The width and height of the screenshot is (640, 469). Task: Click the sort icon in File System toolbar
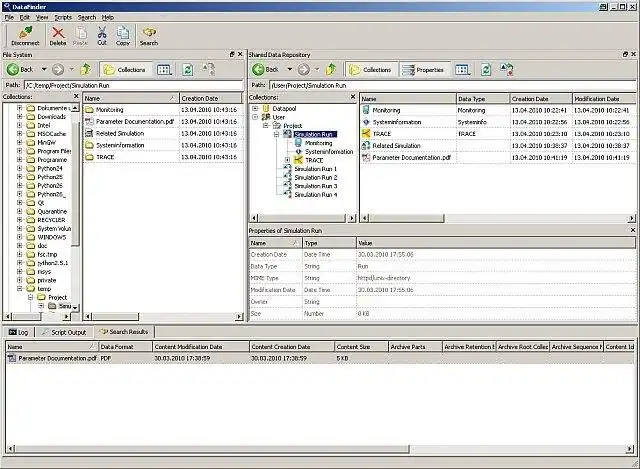click(209, 69)
